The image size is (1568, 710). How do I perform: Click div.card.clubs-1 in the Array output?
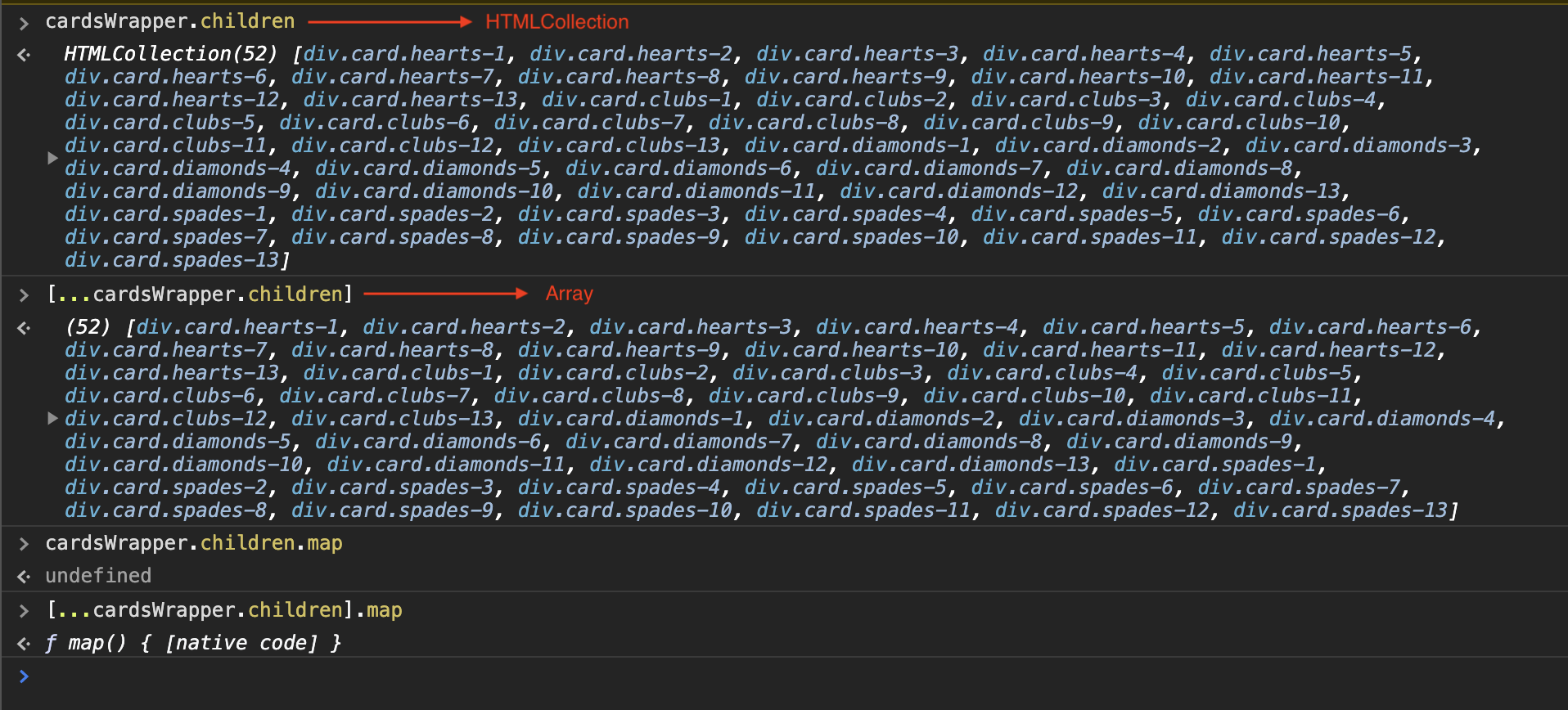tap(398, 373)
